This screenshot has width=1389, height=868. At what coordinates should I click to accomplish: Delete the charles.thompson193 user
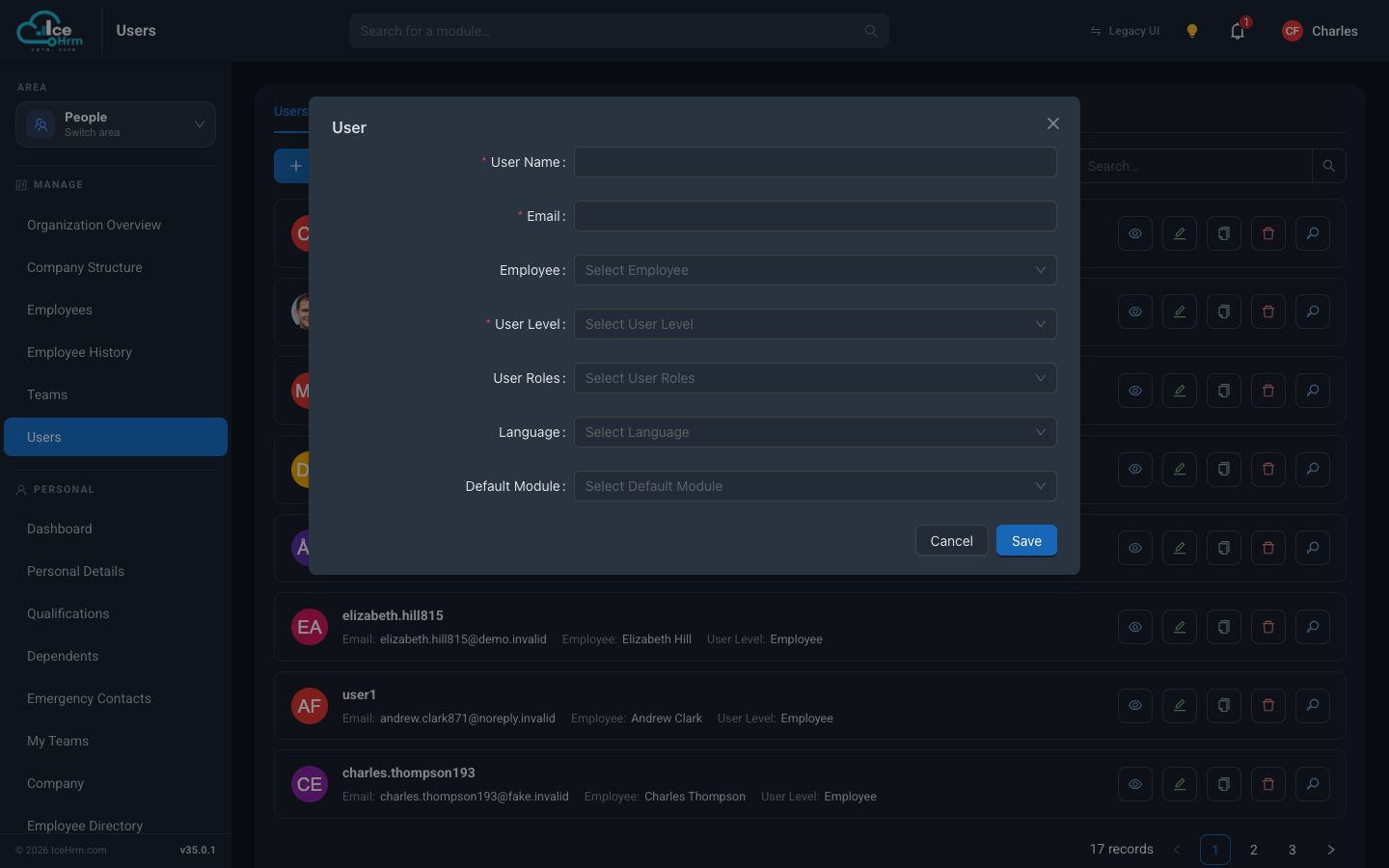pyautogui.click(x=1268, y=784)
